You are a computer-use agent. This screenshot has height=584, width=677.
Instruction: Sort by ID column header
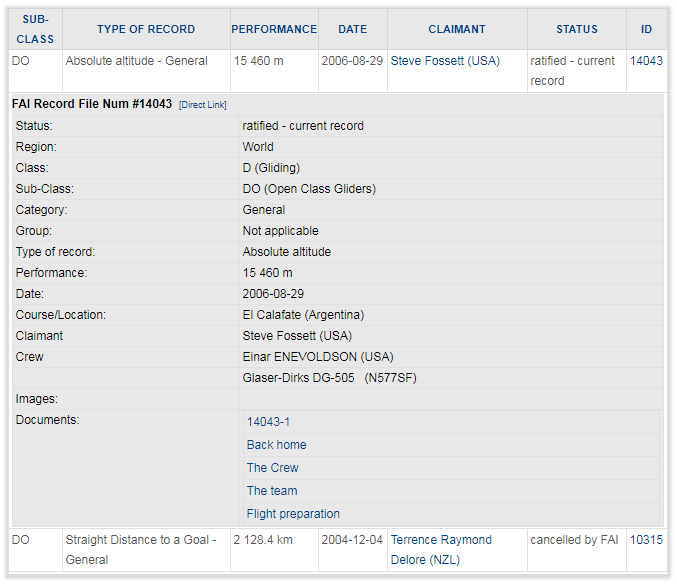coord(646,29)
